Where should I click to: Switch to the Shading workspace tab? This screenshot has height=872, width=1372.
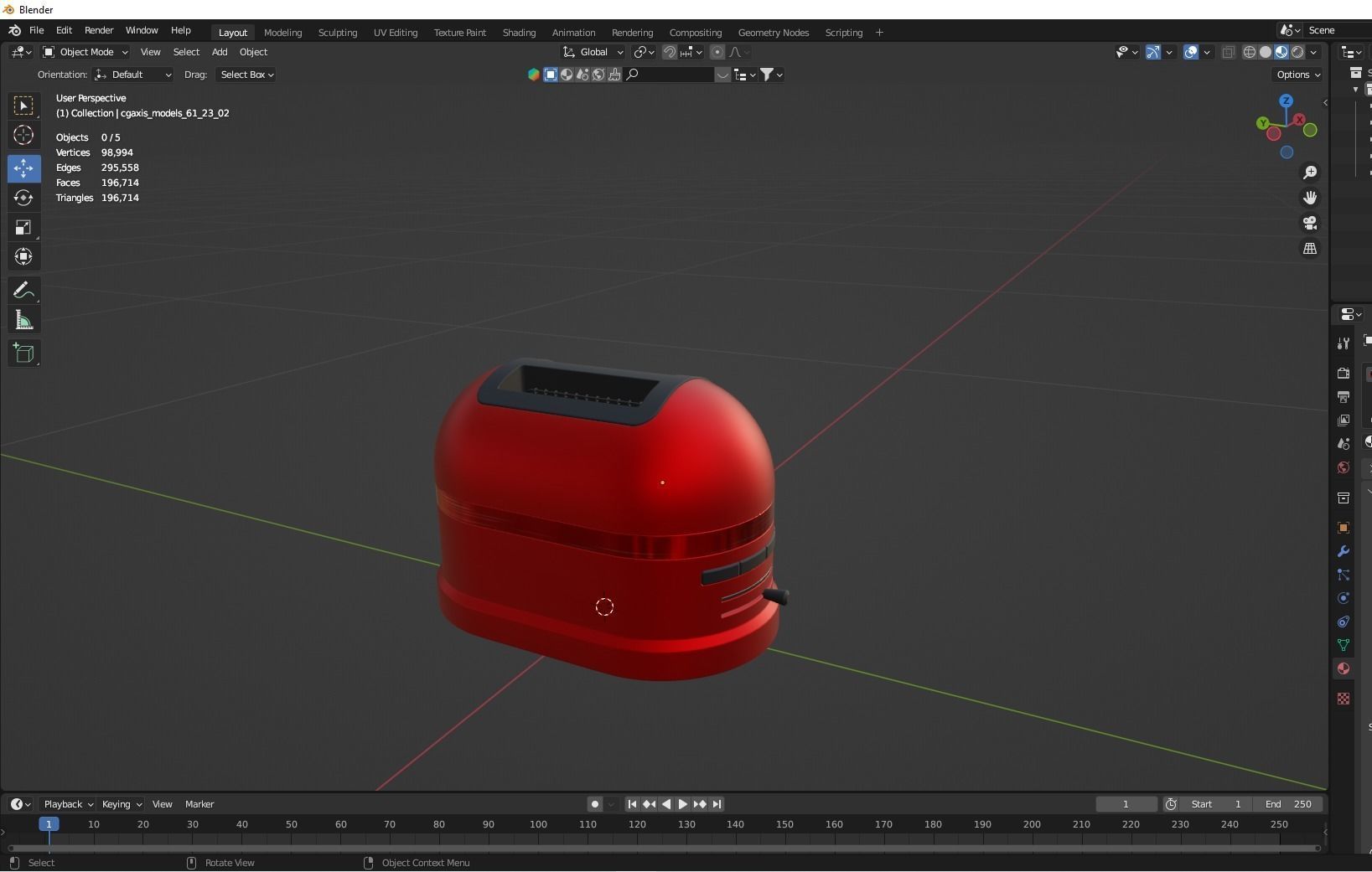(519, 33)
